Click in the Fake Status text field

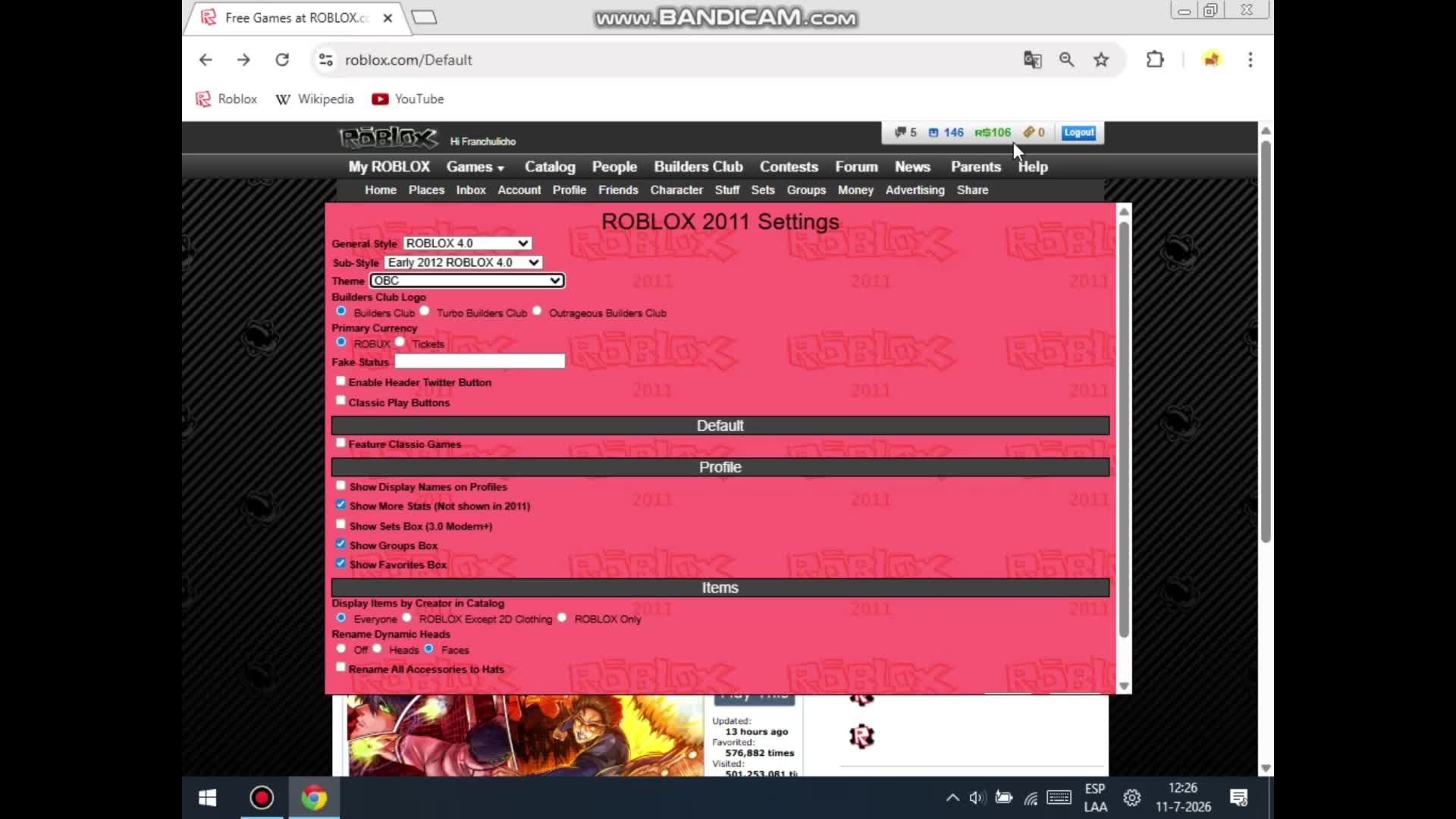[479, 362]
